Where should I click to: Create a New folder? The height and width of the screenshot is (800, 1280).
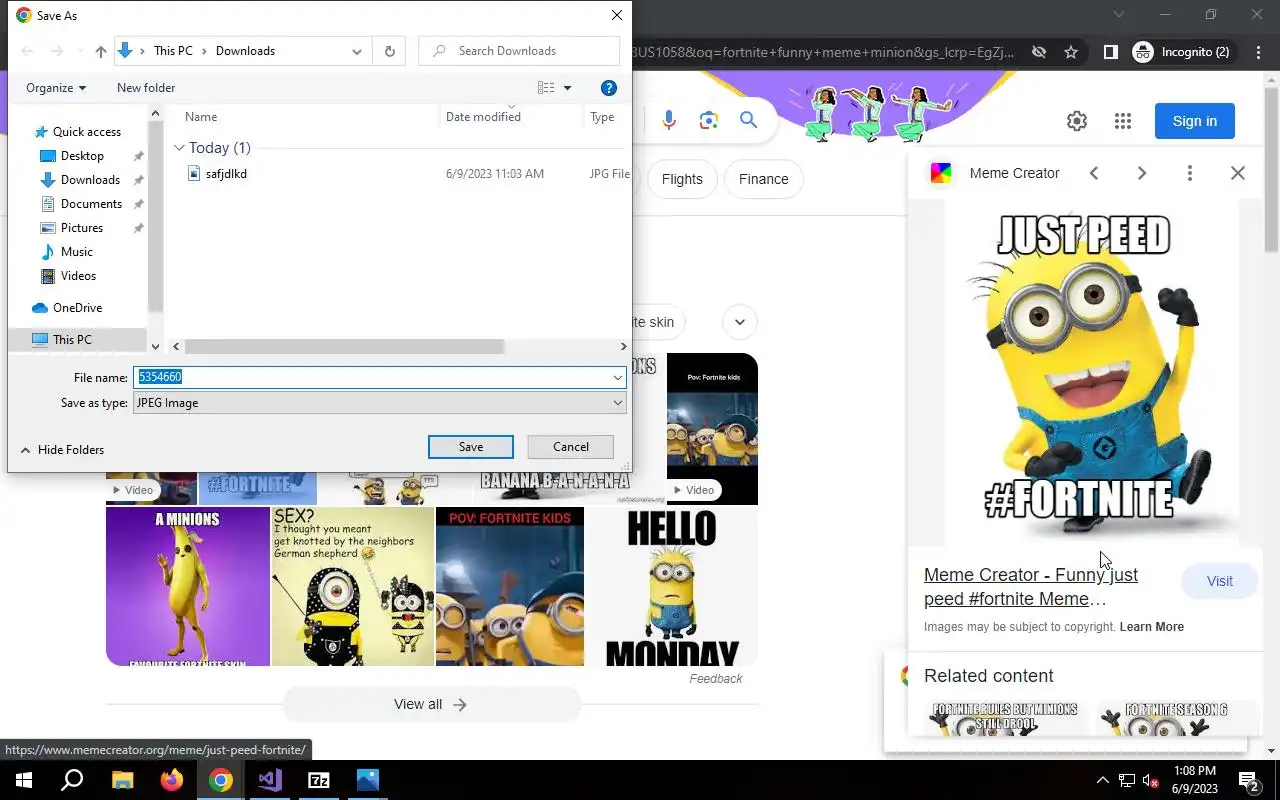(x=146, y=88)
